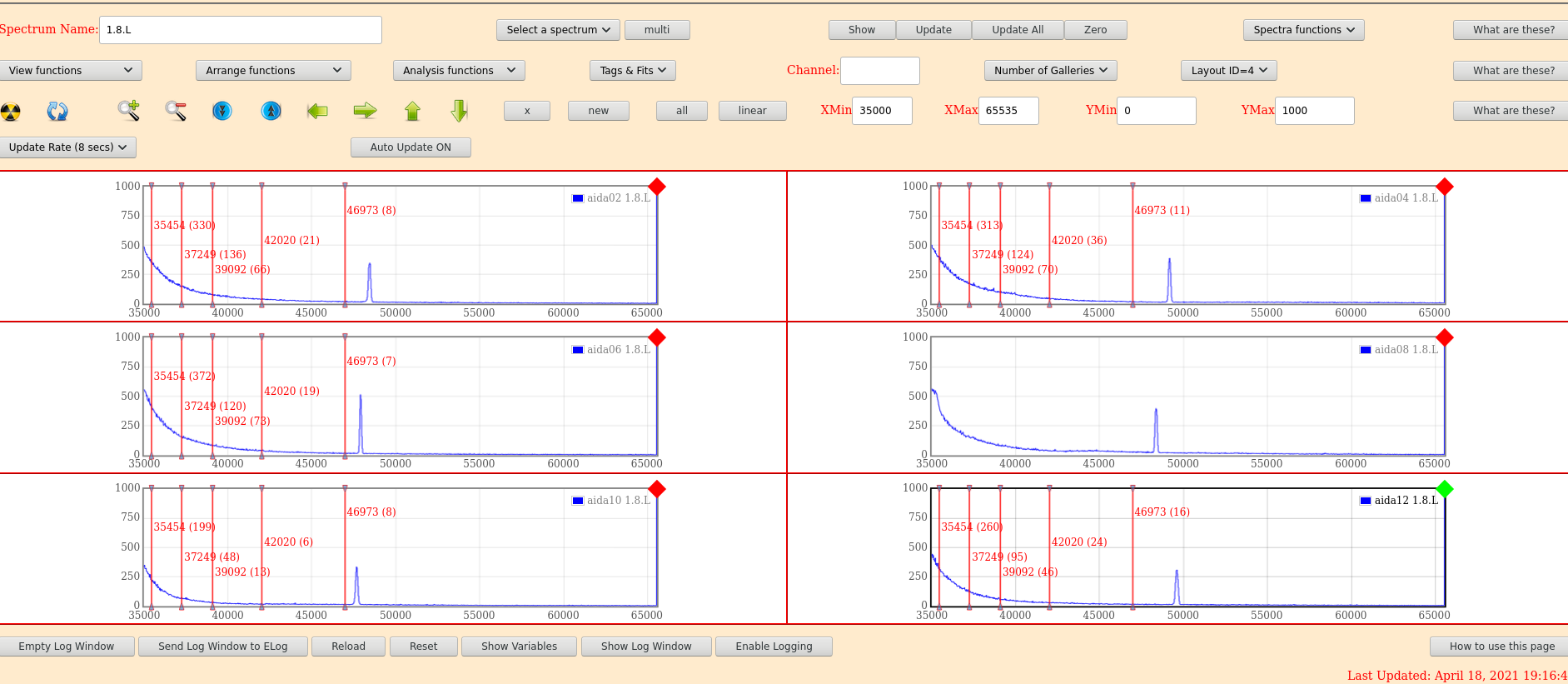Toggle the linear scale button
1568x684 pixels.
tap(752, 111)
